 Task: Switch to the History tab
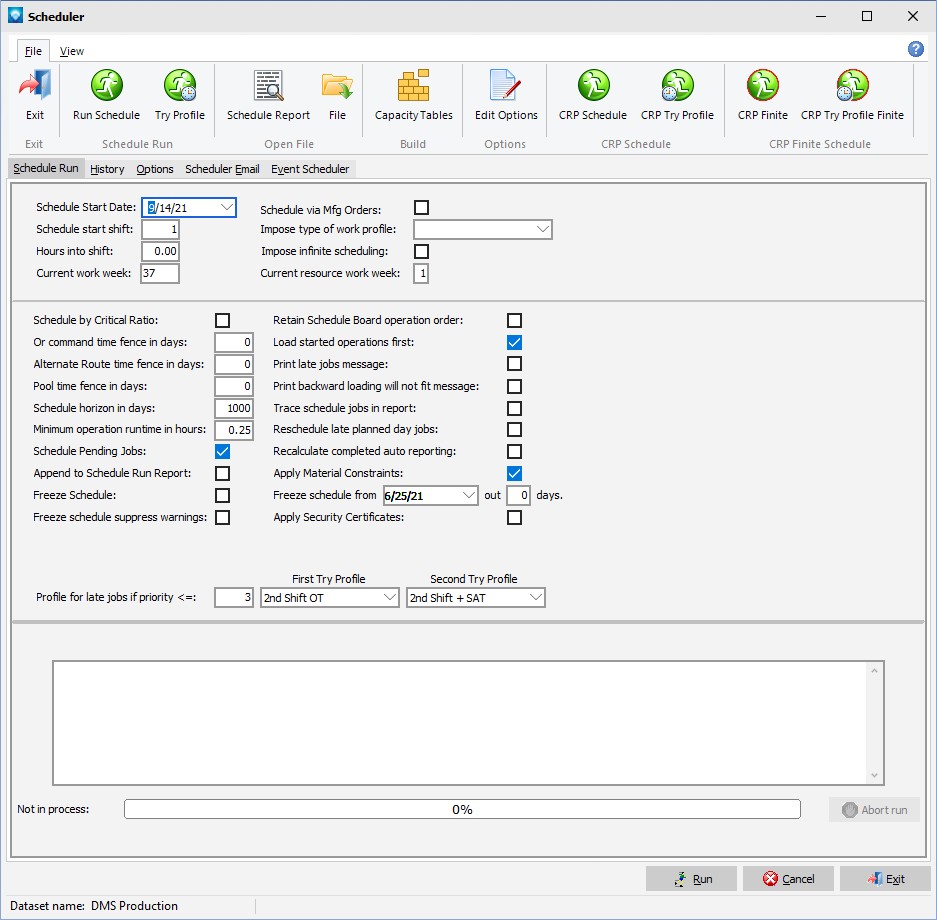pos(107,169)
